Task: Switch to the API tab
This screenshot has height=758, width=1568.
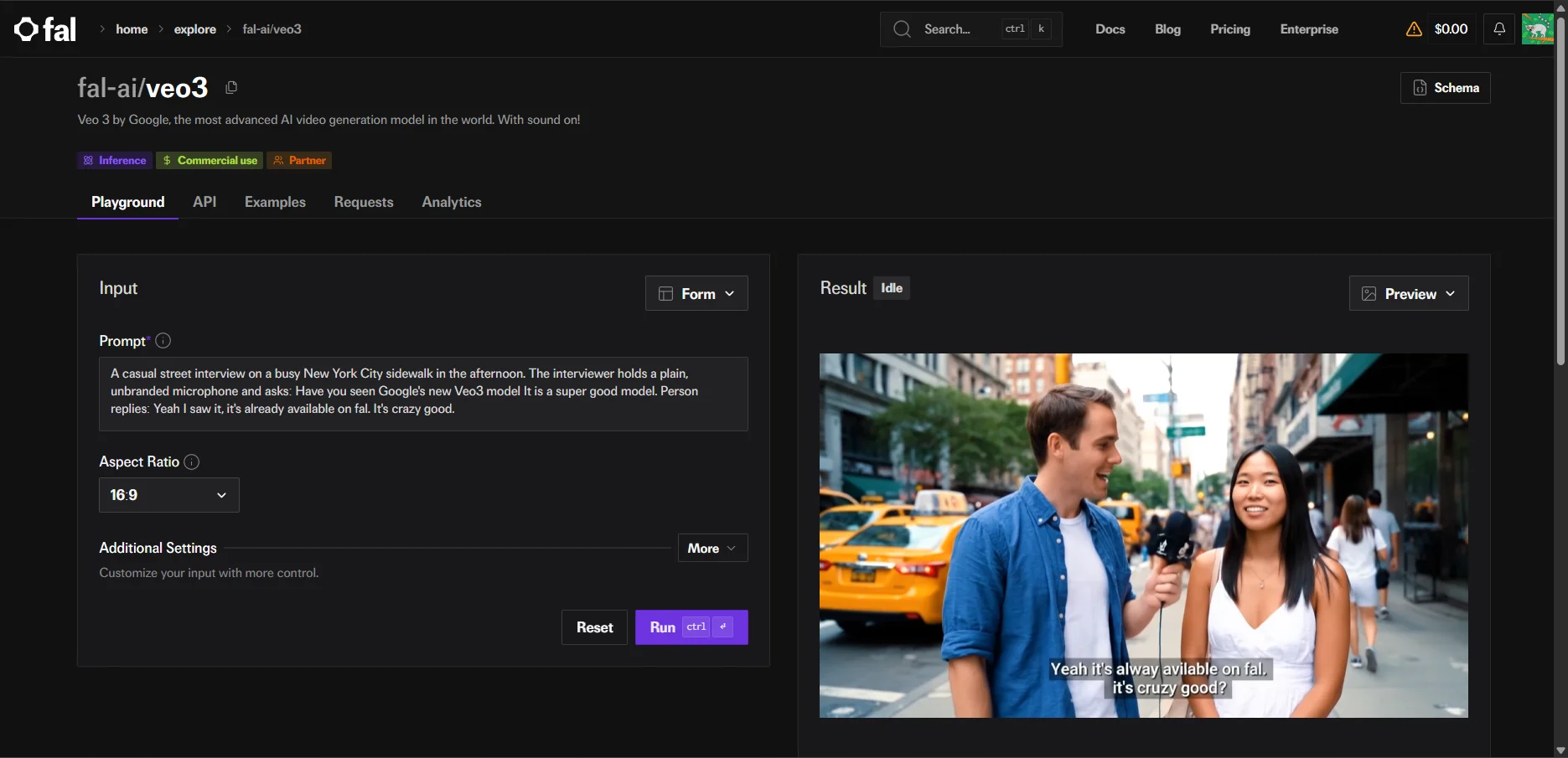Action: pos(204,202)
